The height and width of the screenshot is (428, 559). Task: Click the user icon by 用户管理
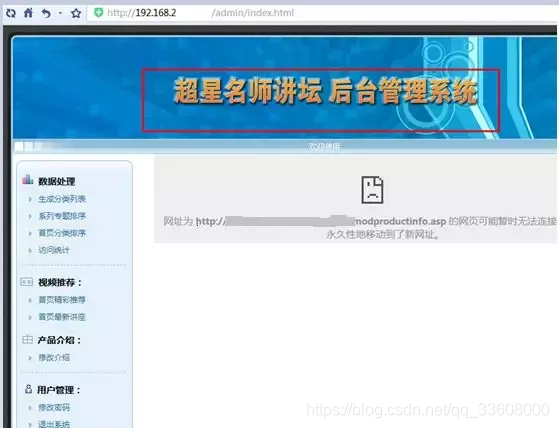coord(29,389)
